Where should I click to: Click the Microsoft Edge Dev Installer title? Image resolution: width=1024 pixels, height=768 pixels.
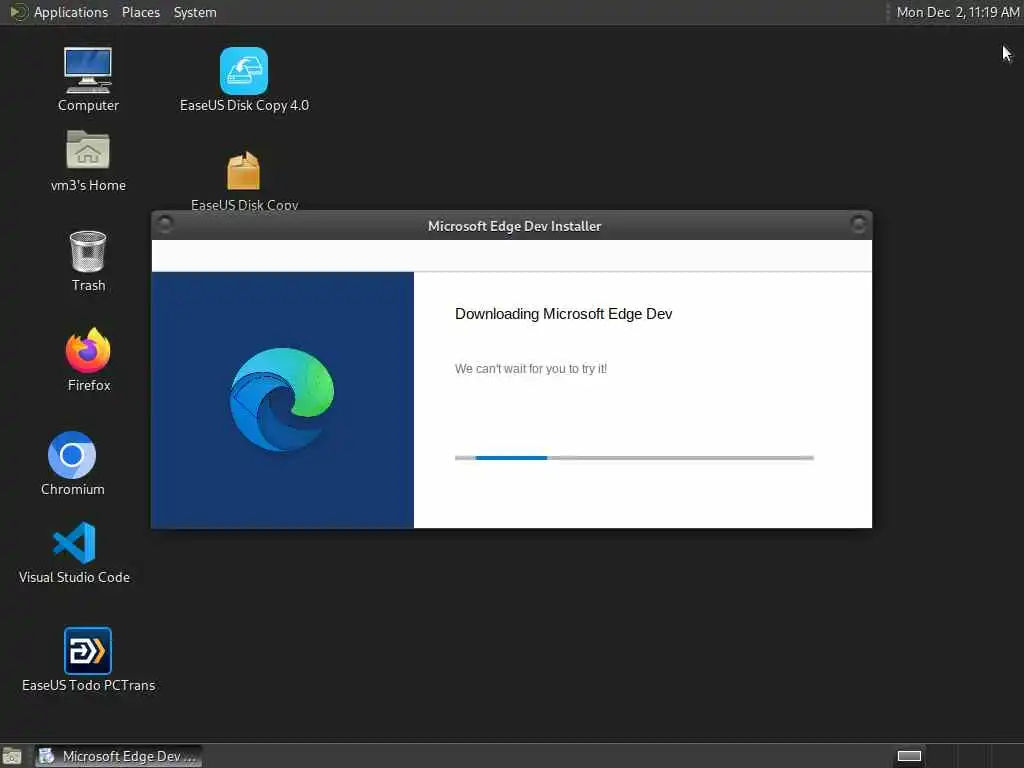pyautogui.click(x=515, y=226)
